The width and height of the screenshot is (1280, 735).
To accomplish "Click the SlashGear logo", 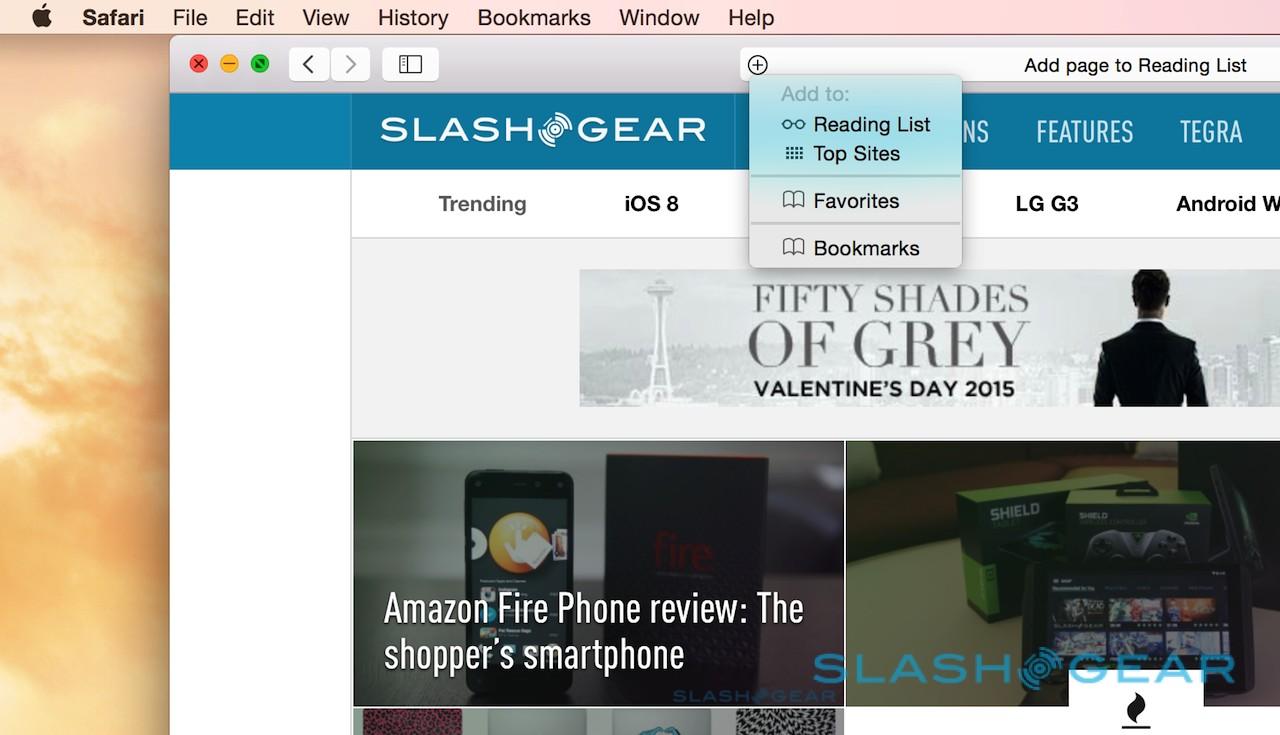I will pyautogui.click(x=543, y=130).
